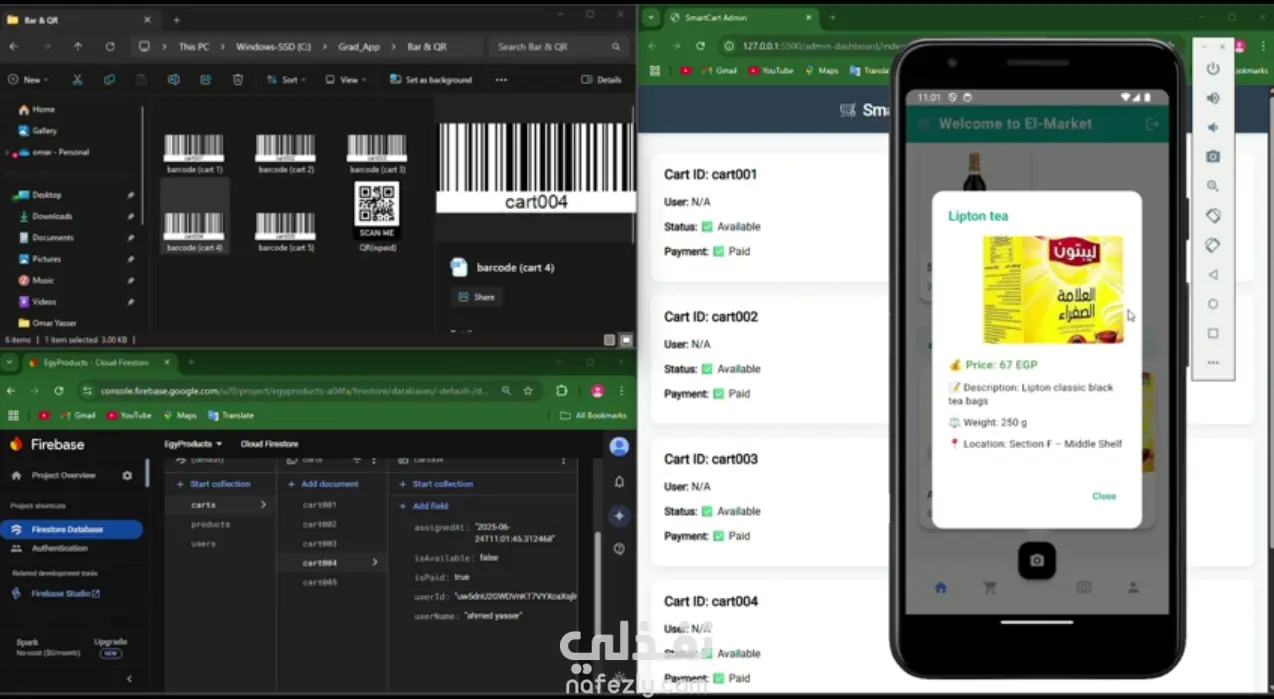Click the Cut icon in File Explorer toolbar

coord(77,80)
